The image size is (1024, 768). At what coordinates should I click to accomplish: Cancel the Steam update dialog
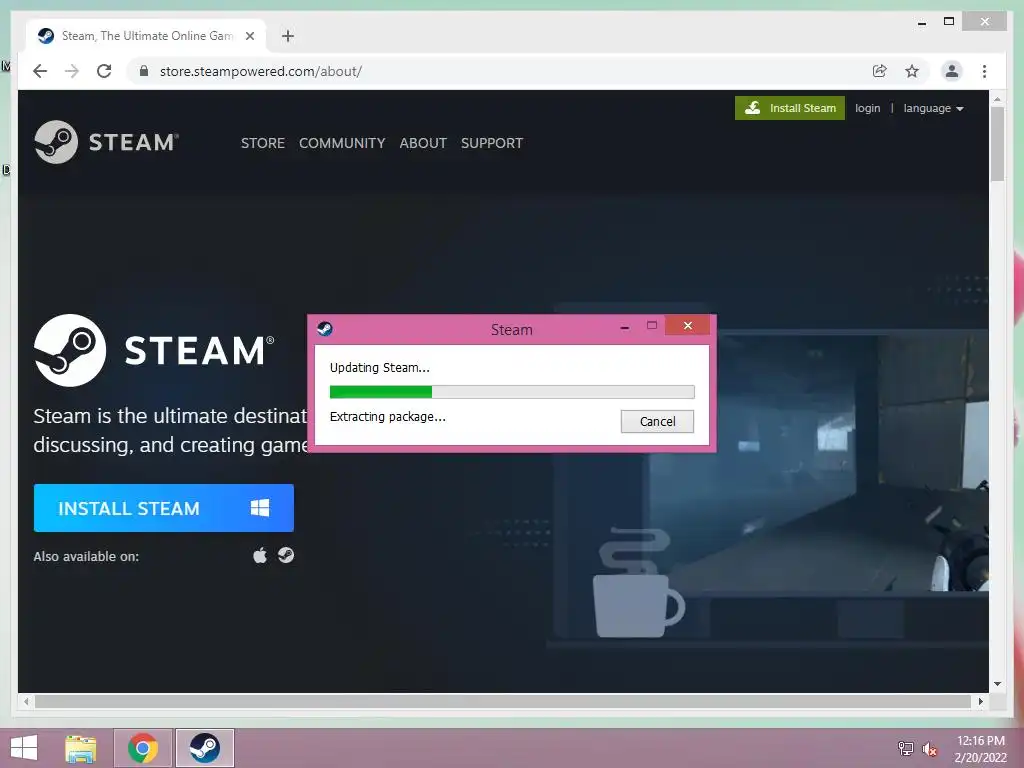(x=657, y=421)
